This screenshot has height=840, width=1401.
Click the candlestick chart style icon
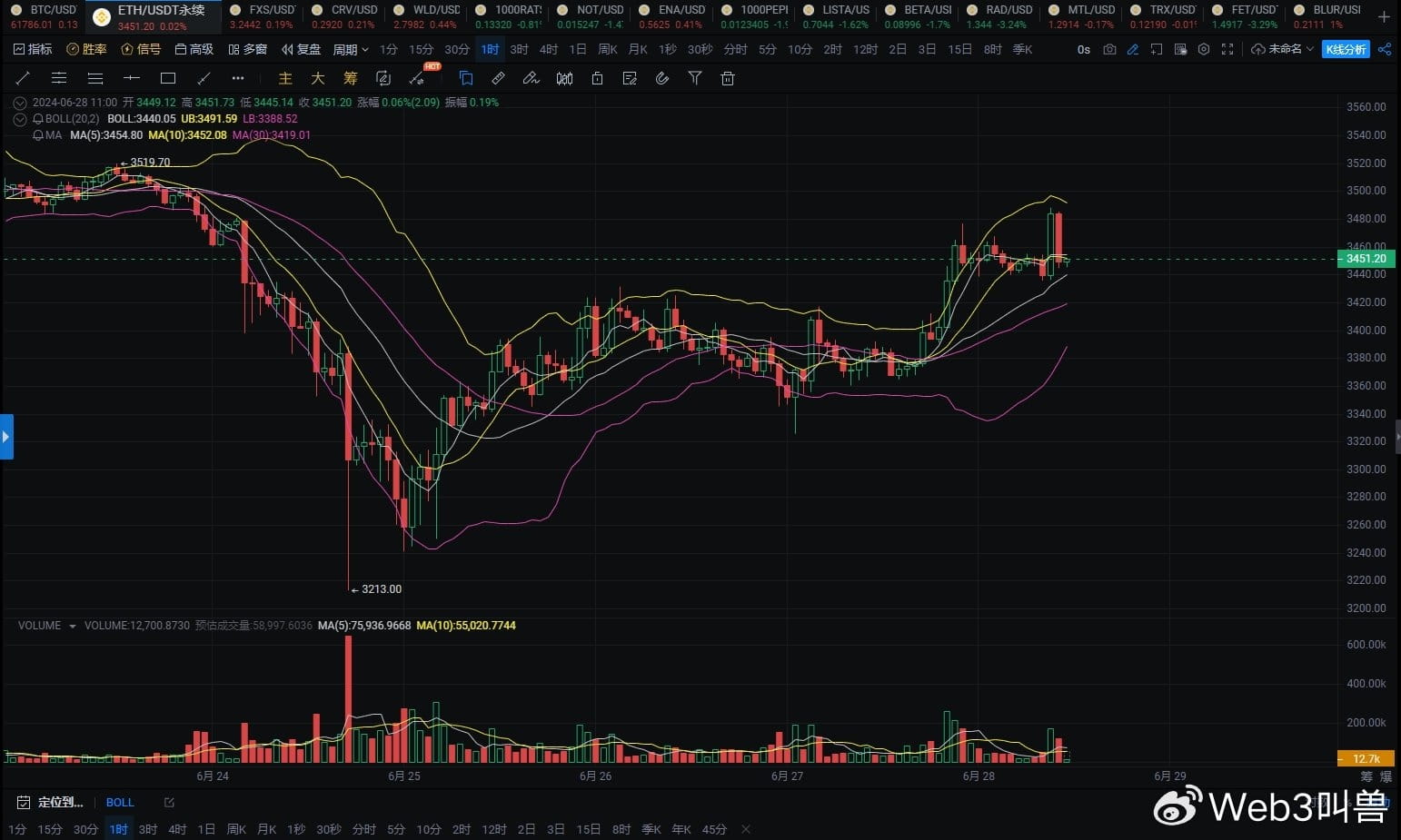click(x=564, y=78)
